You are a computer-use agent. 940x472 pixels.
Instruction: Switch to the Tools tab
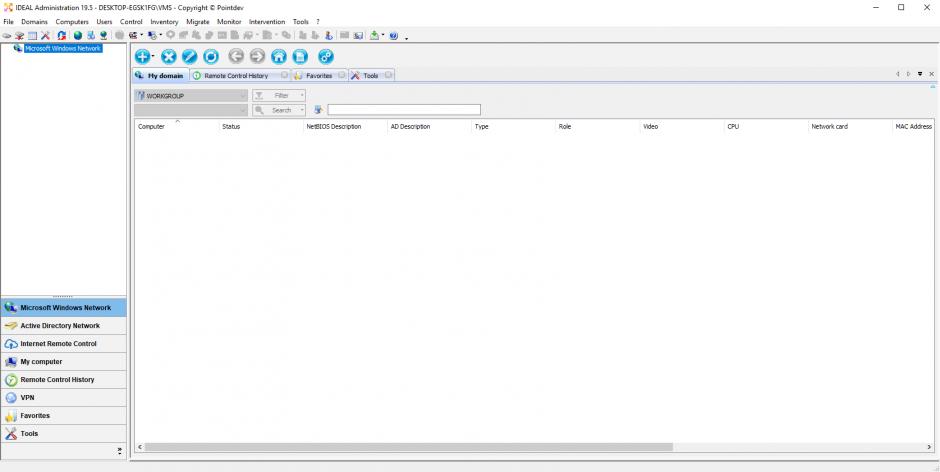pyautogui.click(x=370, y=76)
